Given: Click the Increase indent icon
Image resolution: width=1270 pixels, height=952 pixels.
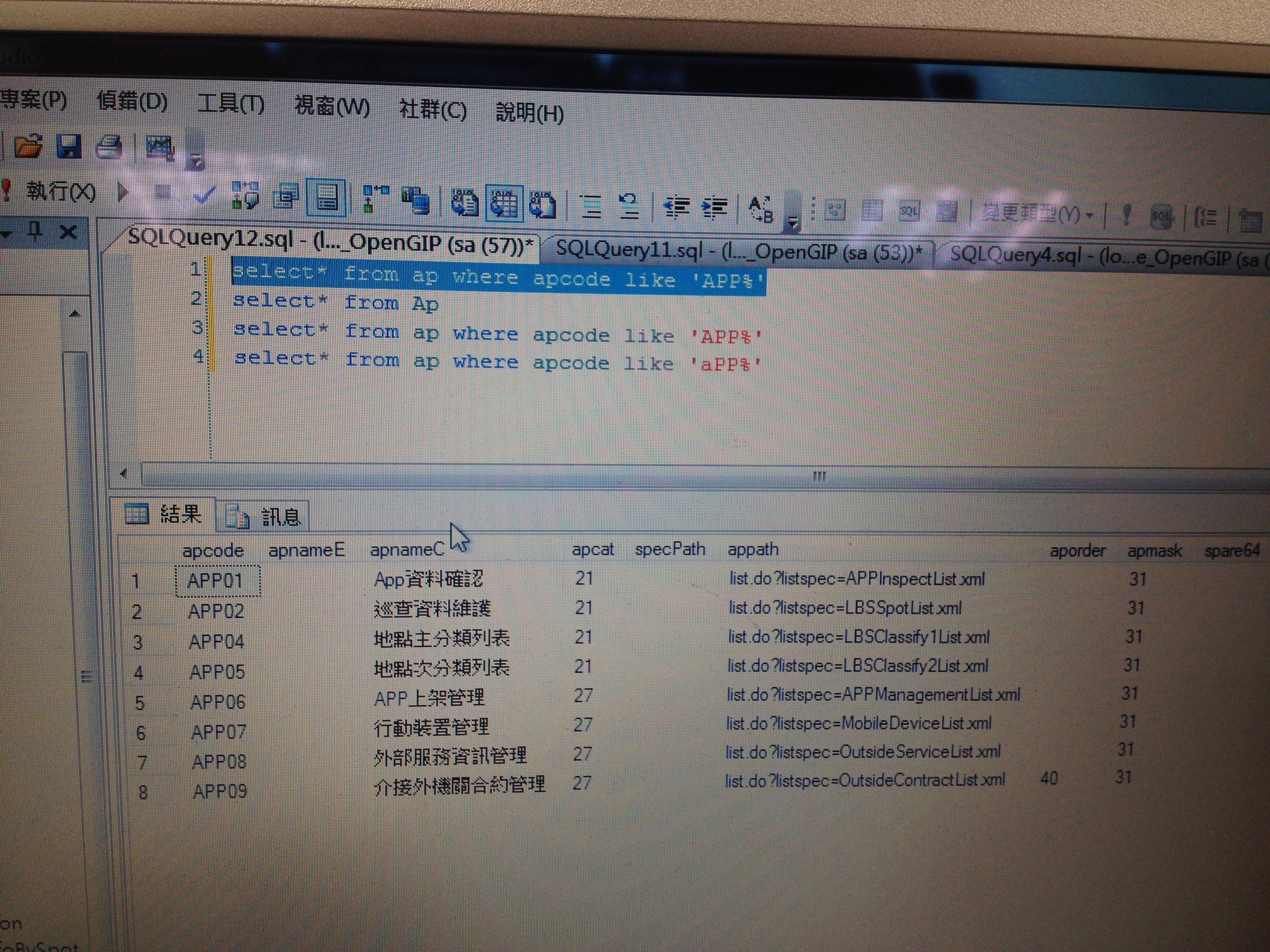Looking at the screenshot, I should coord(715,208).
